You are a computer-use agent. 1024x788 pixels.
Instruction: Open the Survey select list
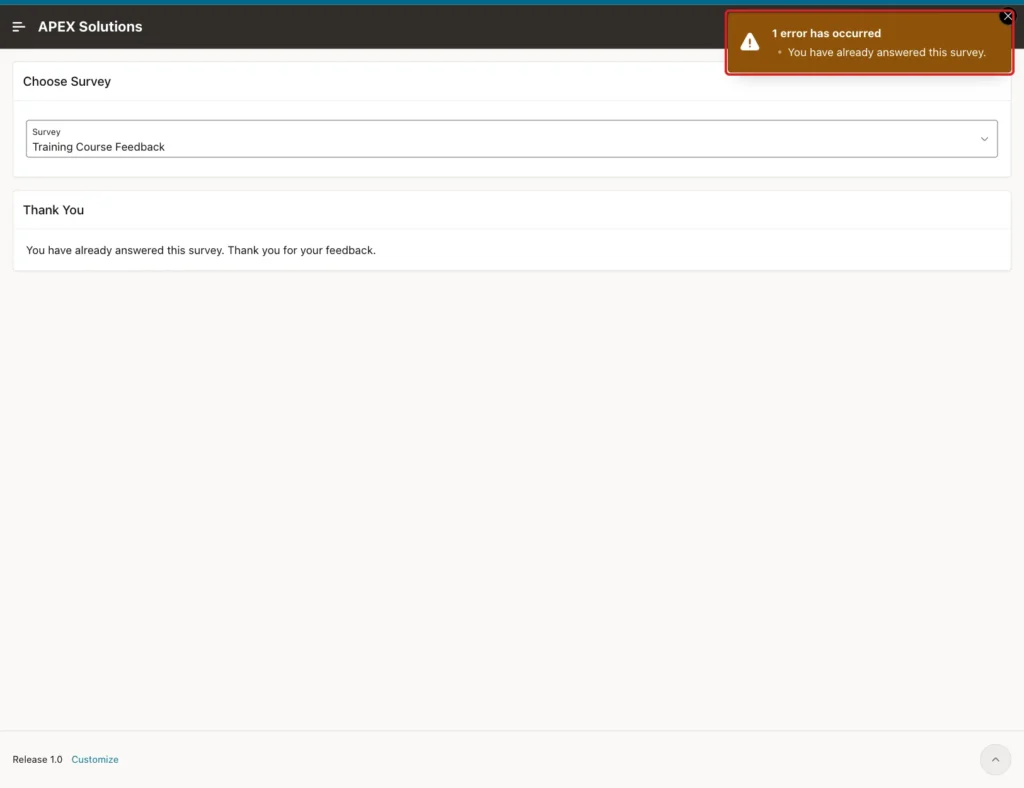coord(511,138)
